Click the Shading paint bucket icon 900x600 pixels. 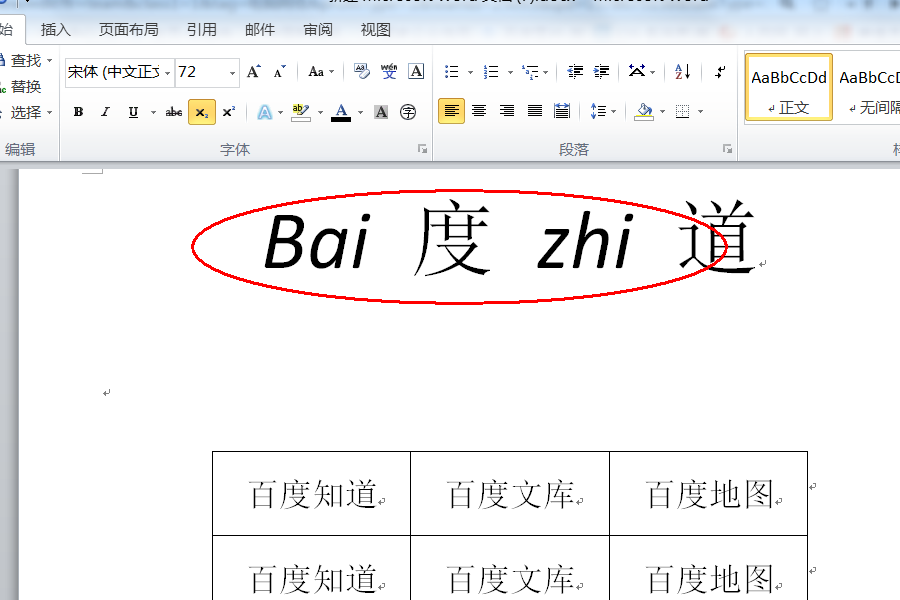[644, 111]
